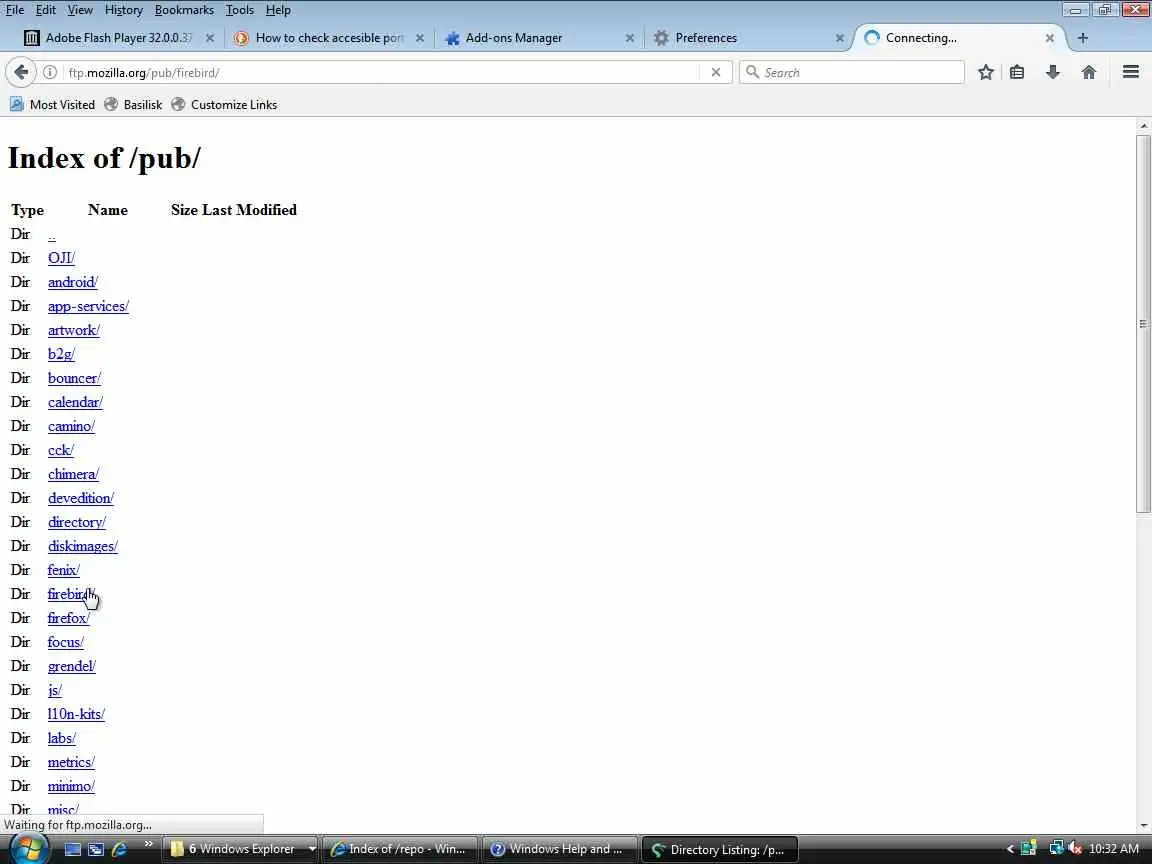Open the camino/ directory link
Image resolution: width=1152 pixels, height=864 pixels.
click(71, 426)
